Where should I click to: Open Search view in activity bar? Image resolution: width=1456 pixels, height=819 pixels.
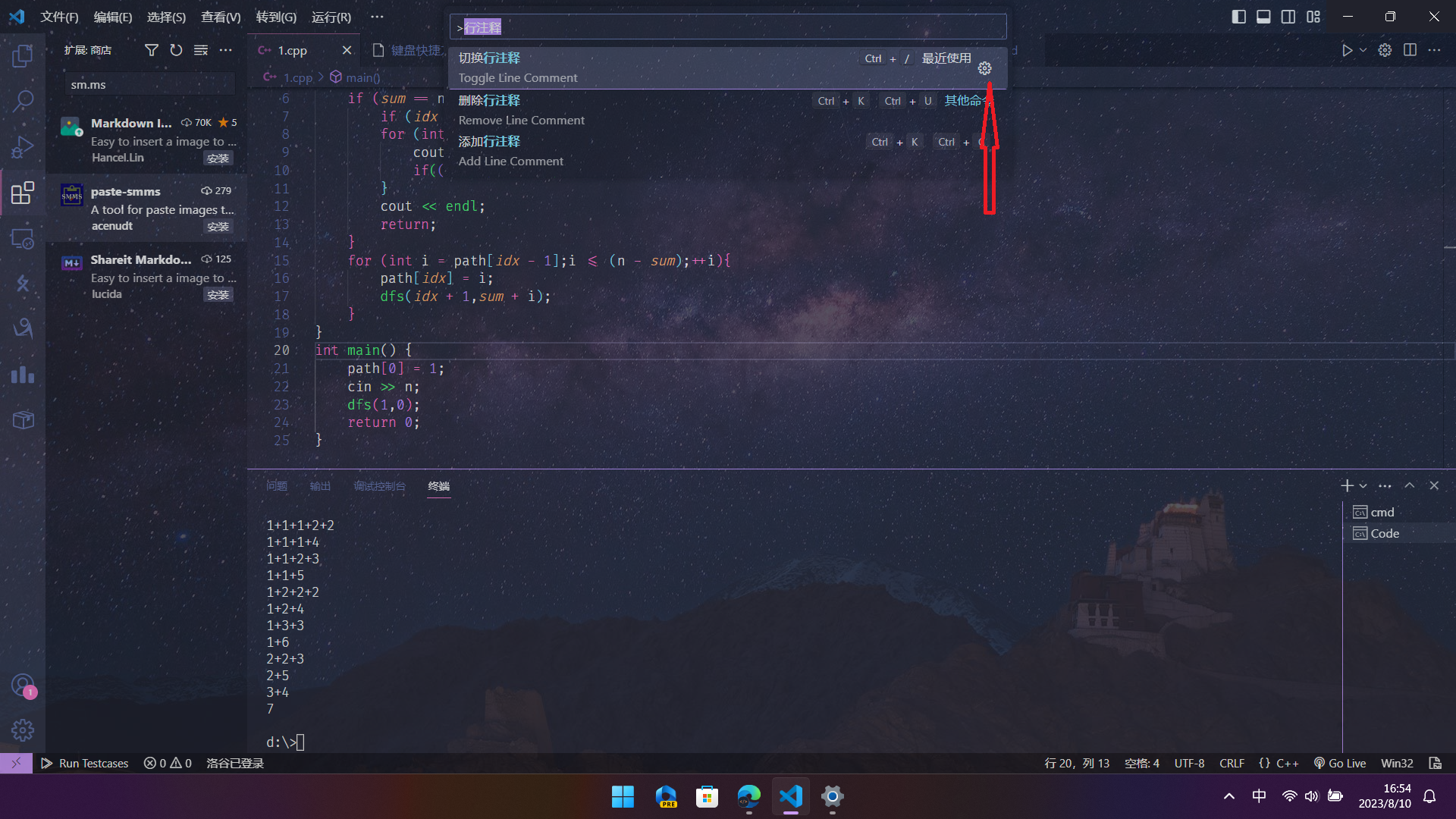click(23, 100)
